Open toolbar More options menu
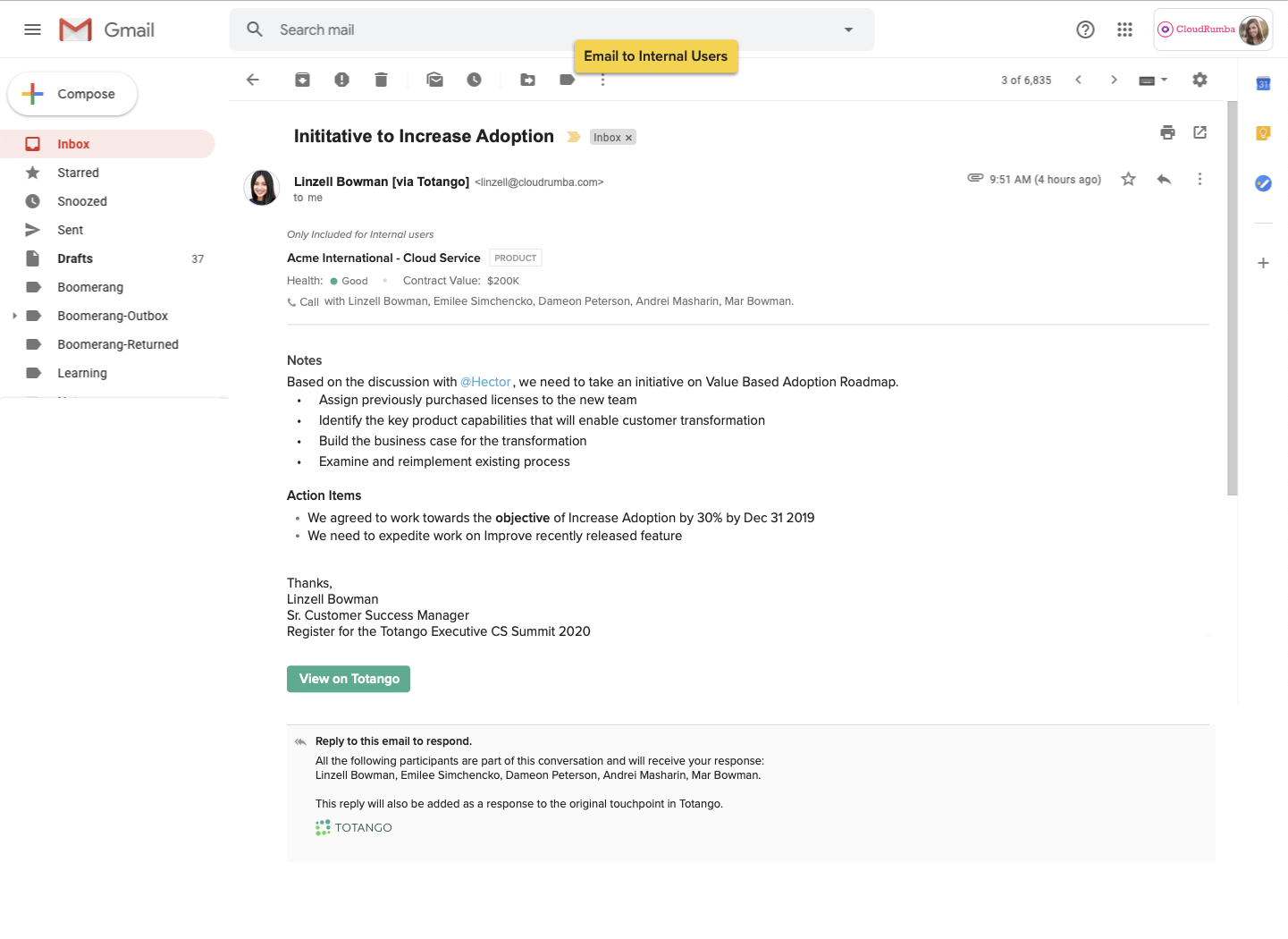The height and width of the screenshot is (939, 1288). 603,80
